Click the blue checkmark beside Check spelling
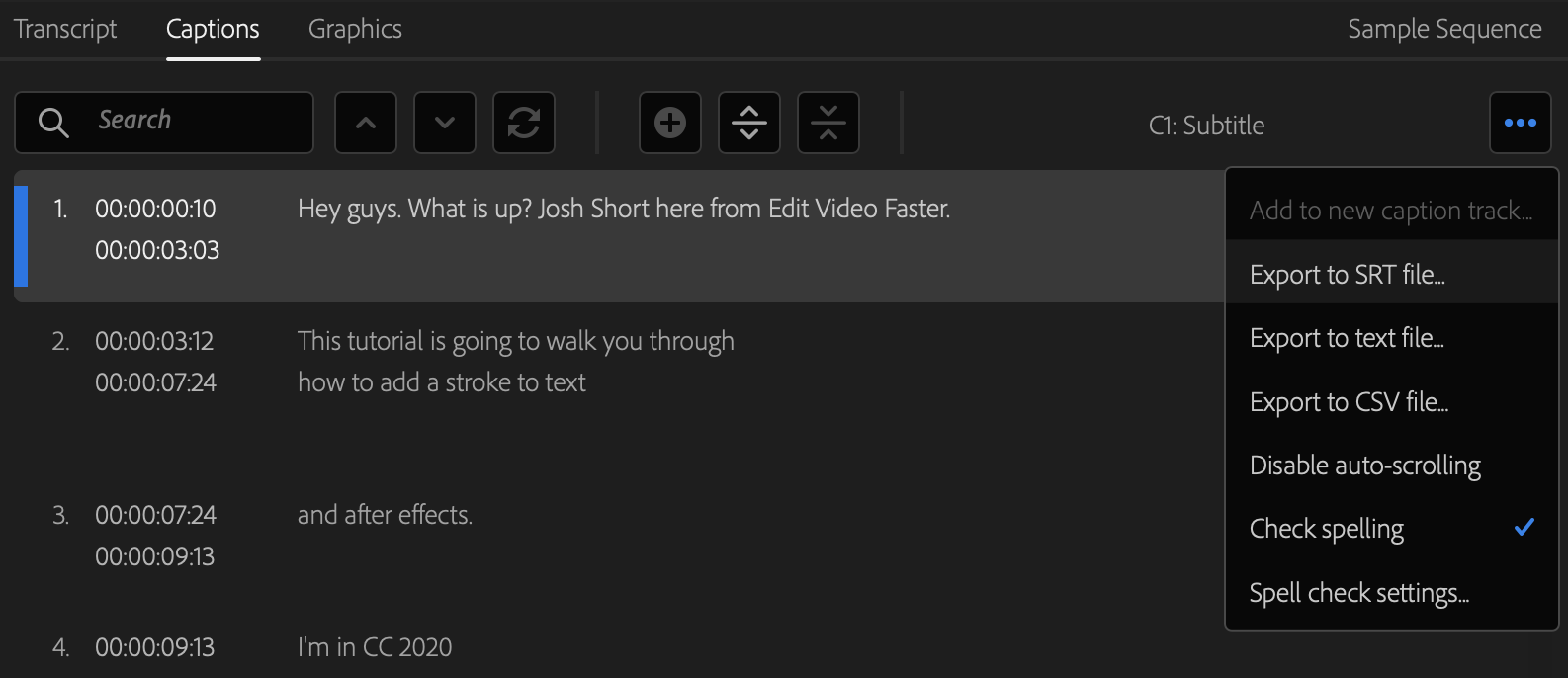Screen dimensions: 1568x678 (1524, 527)
